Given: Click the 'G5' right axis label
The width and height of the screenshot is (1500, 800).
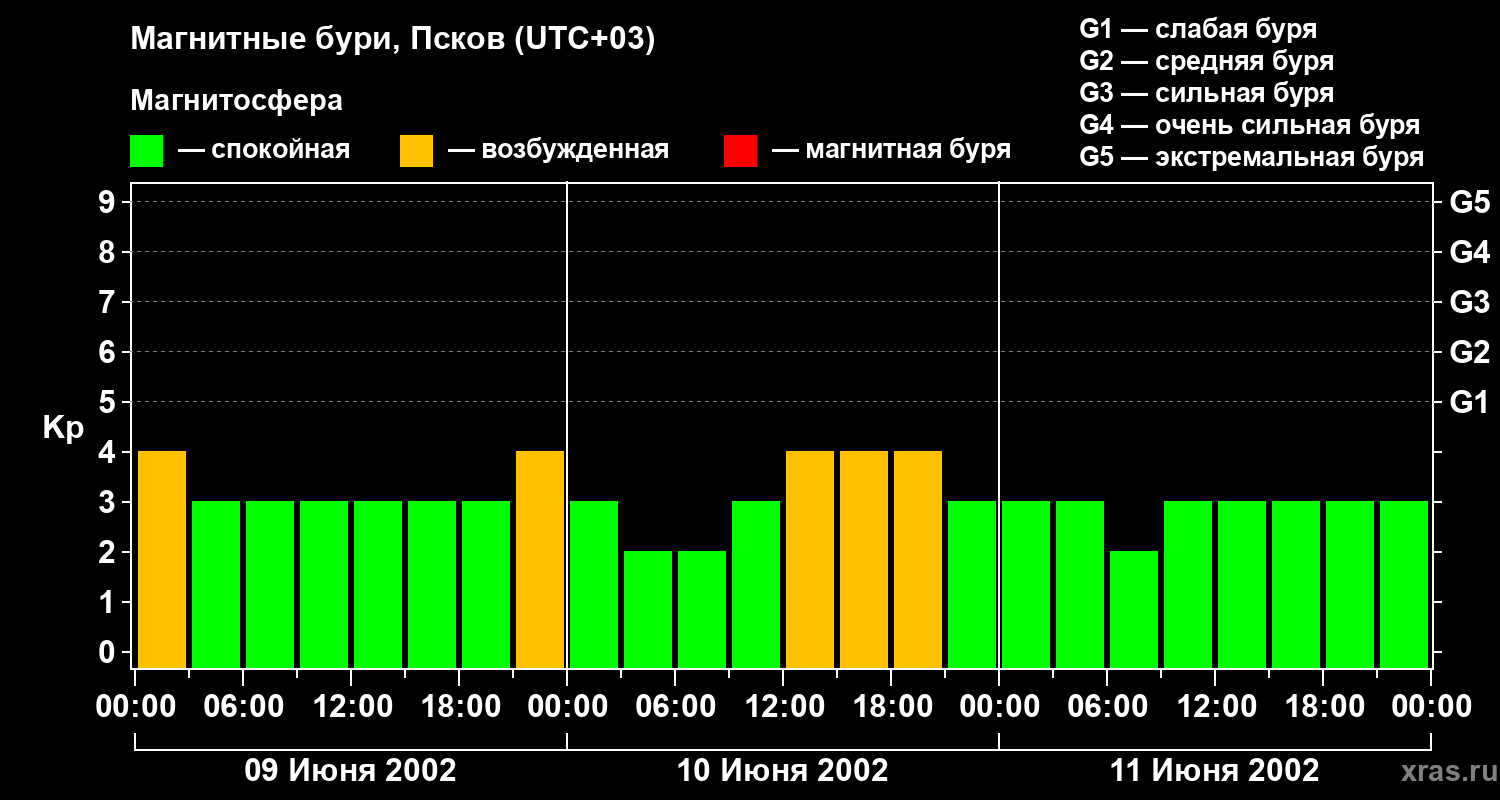Looking at the screenshot, I should [x=1469, y=203].
